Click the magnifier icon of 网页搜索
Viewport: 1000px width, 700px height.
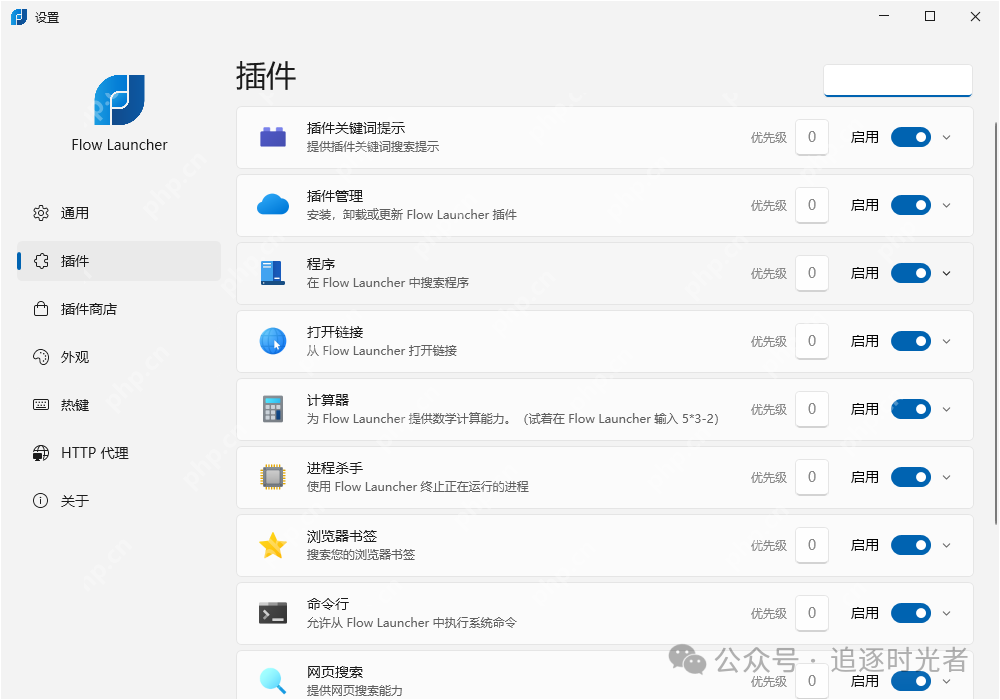273,681
